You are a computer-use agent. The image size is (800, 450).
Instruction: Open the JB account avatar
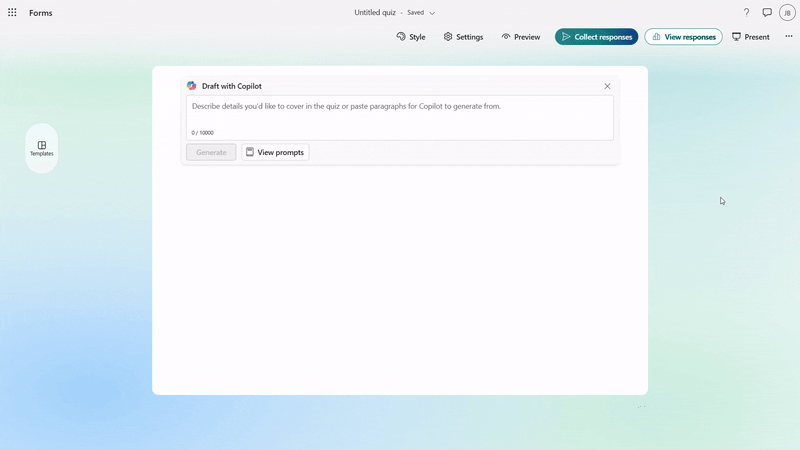[x=787, y=13]
